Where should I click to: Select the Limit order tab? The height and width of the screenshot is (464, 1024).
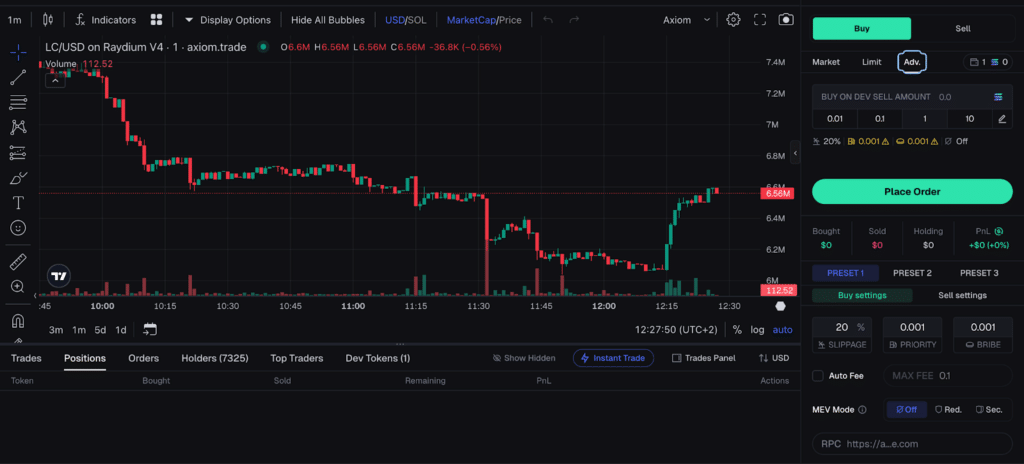[x=872, y=62]
